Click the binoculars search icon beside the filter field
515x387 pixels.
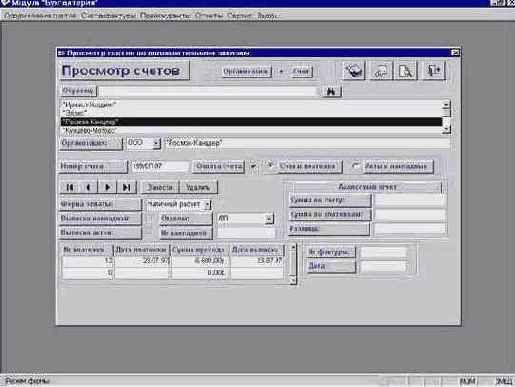coord(332,91)
